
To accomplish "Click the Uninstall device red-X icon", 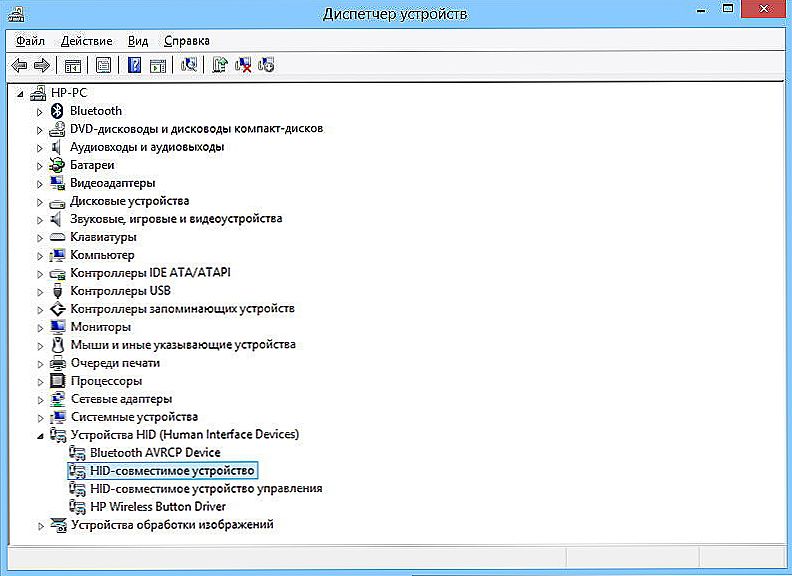I will coord(243,65).
